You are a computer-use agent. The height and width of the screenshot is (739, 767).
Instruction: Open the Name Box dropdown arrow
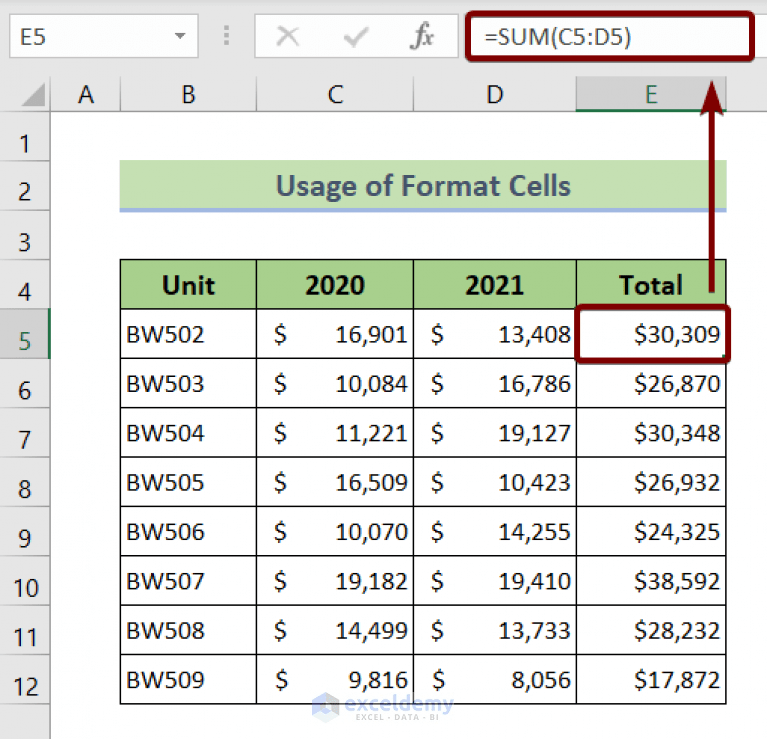180,36
